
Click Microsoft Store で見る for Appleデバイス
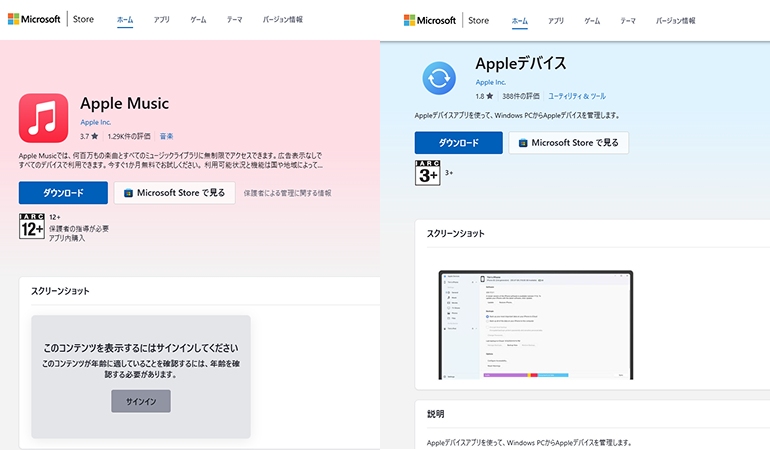click(x=569, y=142)
